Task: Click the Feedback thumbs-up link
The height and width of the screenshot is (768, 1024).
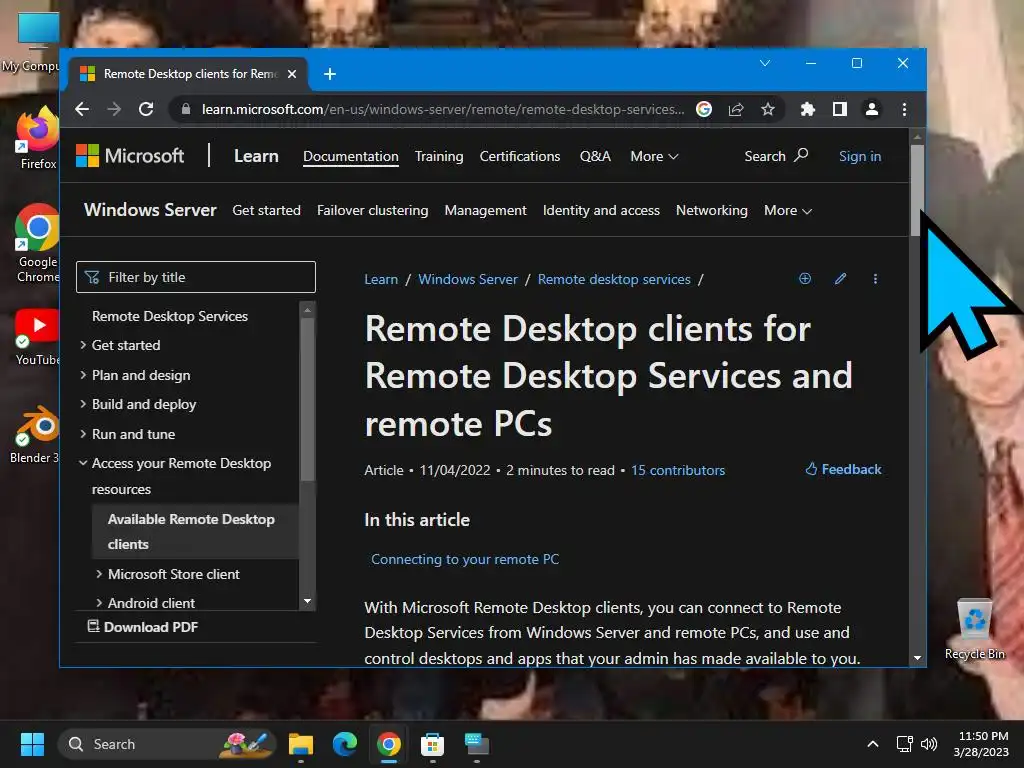Action: pos(843,470)
